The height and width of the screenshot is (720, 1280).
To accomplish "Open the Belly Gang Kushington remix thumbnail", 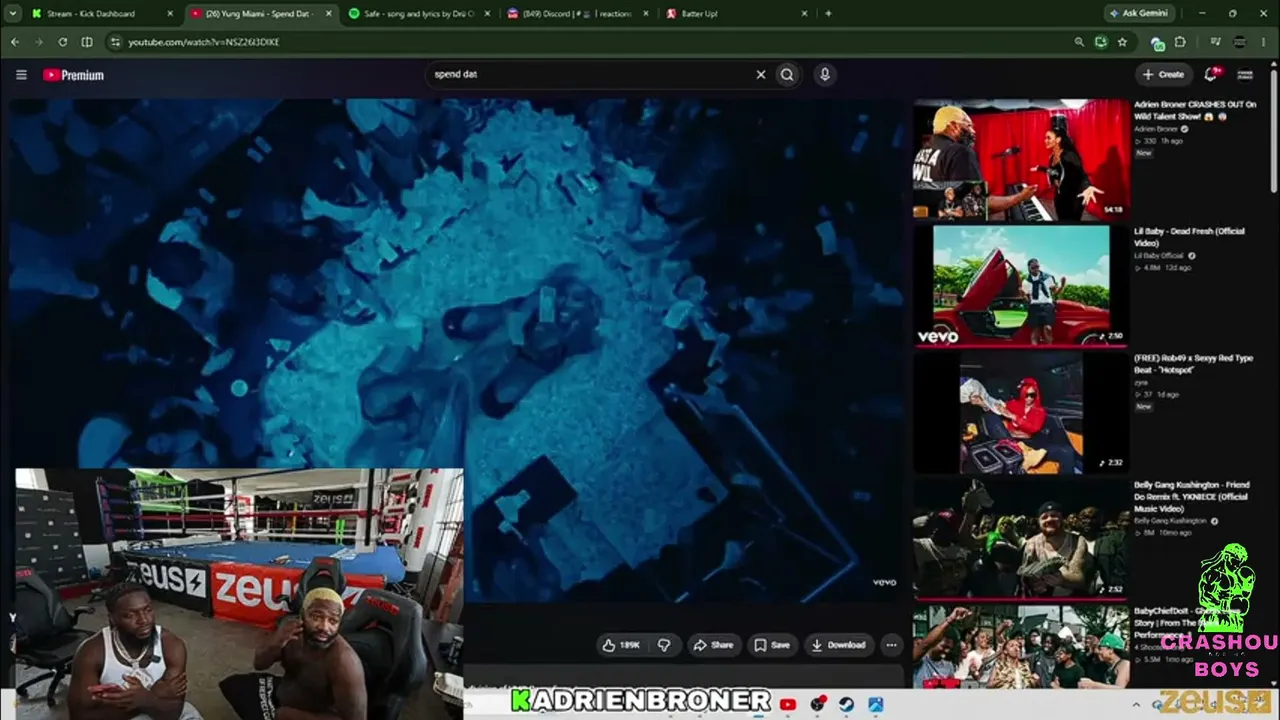I will 1020,538.
